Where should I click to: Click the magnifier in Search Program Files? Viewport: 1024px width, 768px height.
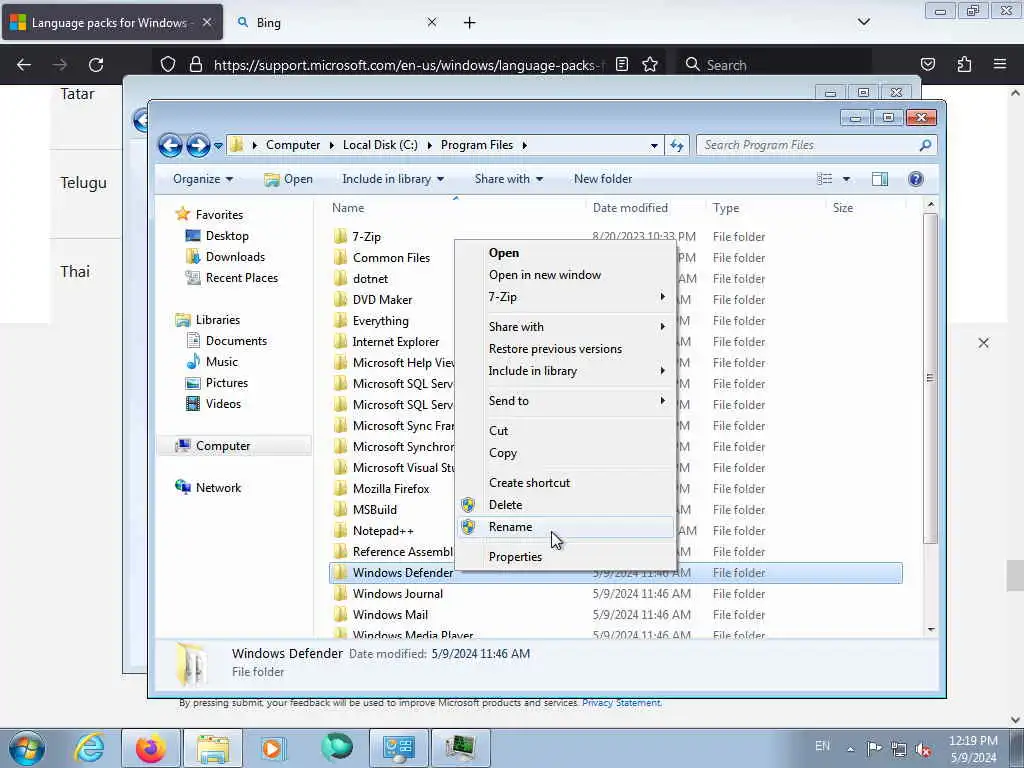(x=925, y=145)
